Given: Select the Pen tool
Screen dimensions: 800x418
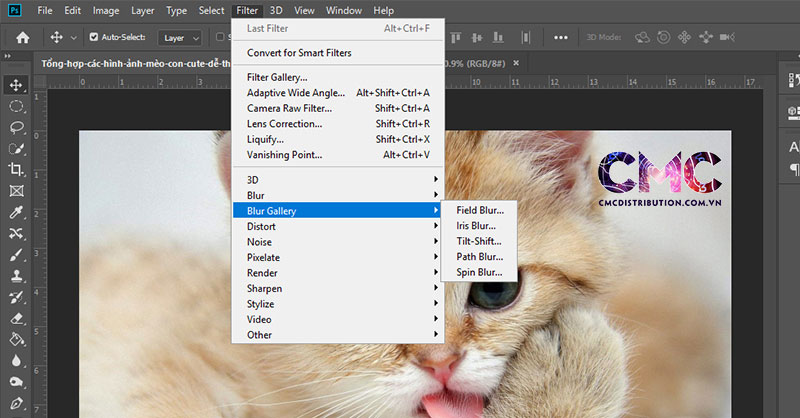Looking at the screenshot, I should (16, 403).
